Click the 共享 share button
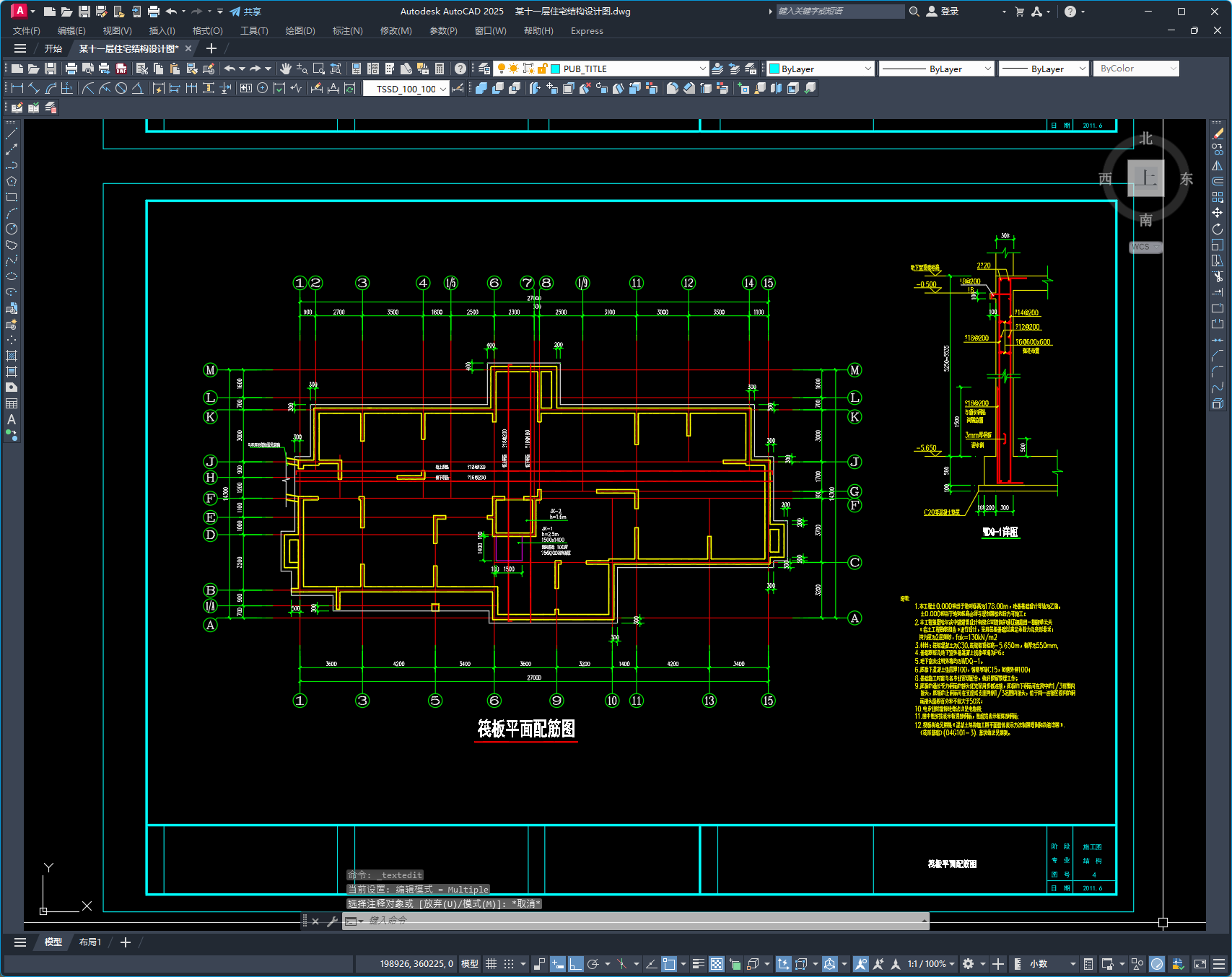1232x977 pixels. coord(245,12)
